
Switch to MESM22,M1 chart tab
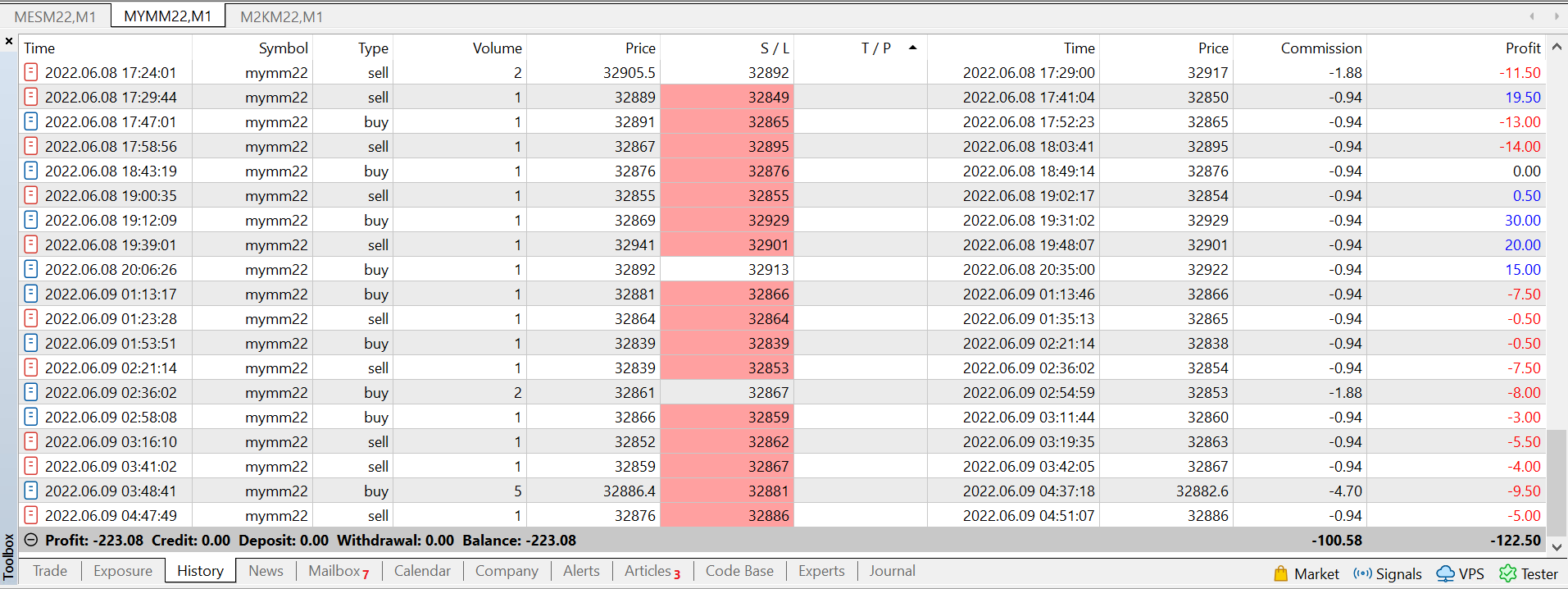[x=55, y=16]
